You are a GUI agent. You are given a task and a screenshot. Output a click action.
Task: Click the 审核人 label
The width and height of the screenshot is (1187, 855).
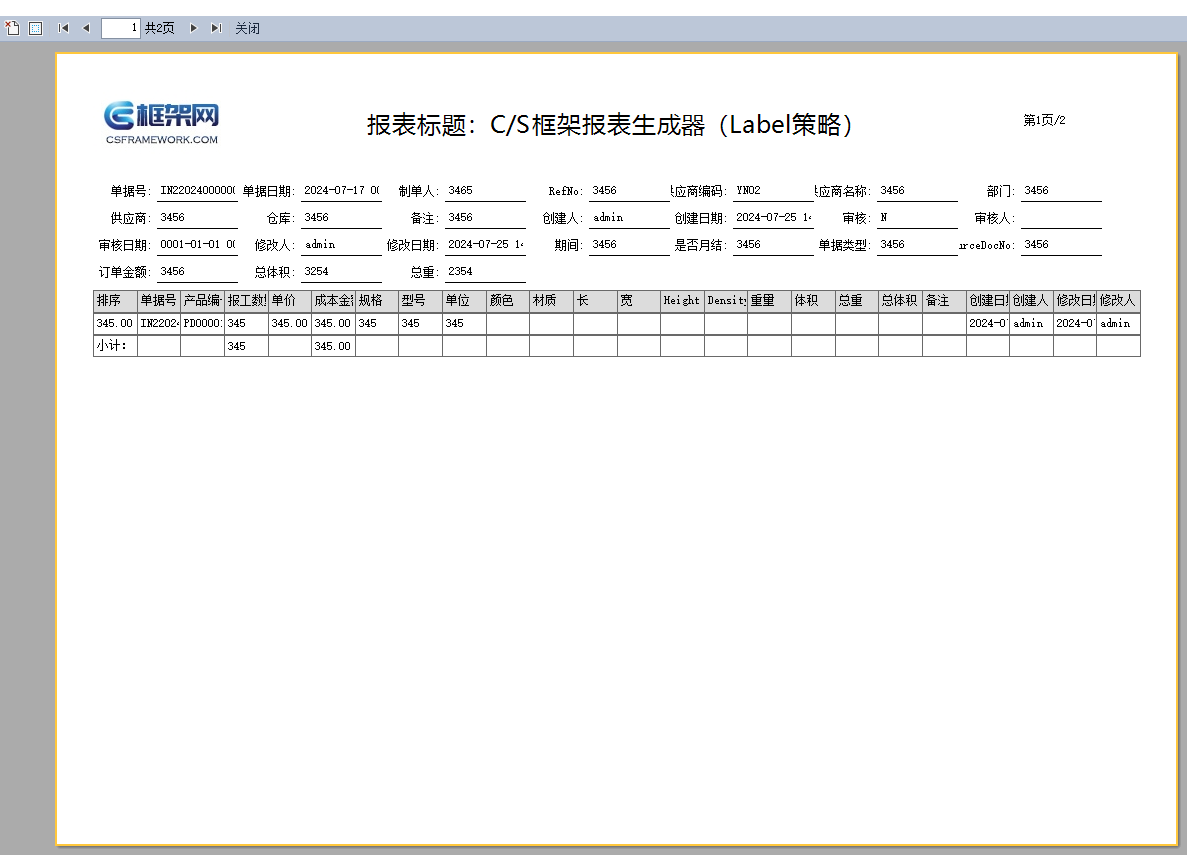point(995,218)
